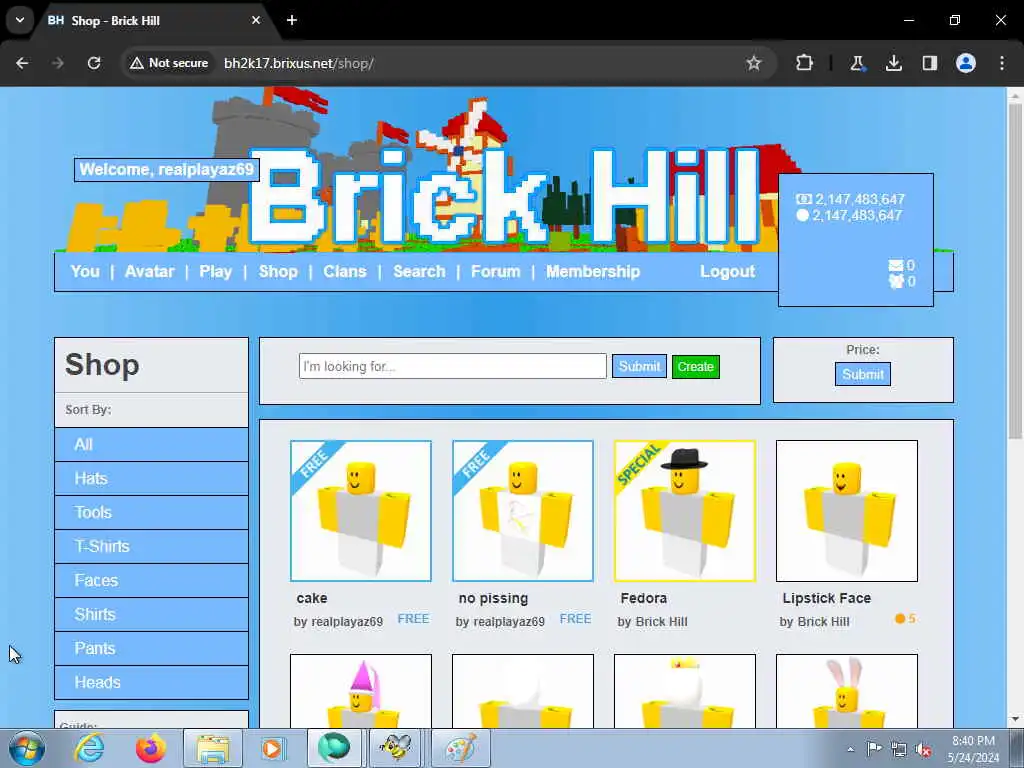Open Windows Start button
The height and width of the screenshot is (768, 1024).
(27, 748)
